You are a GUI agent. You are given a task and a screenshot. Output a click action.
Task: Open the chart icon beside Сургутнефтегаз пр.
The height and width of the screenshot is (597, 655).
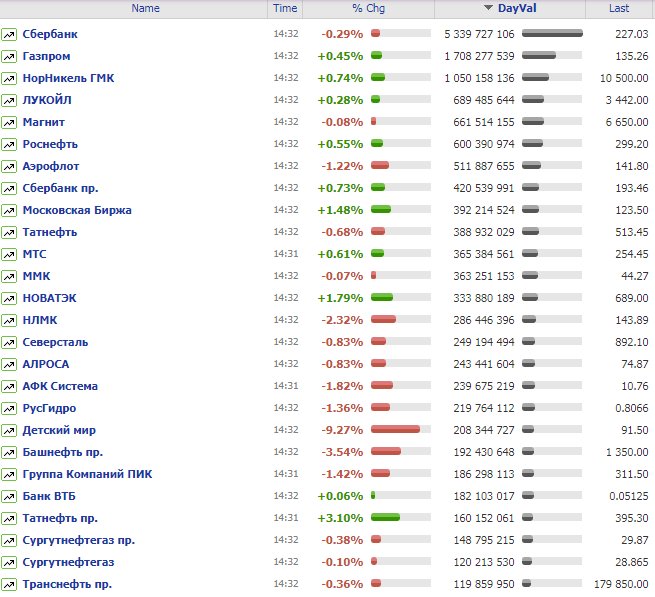coord(9,541)
